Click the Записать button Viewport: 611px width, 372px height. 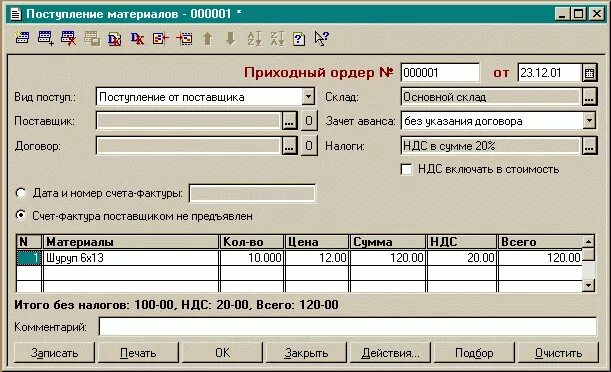click(54, 353)
